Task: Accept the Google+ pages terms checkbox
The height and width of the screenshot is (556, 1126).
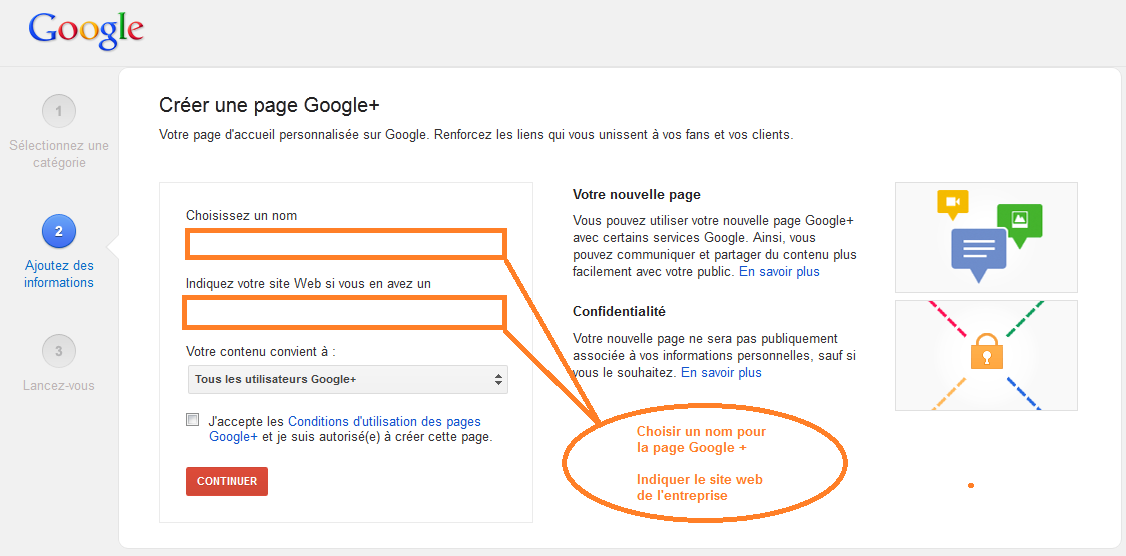Action: (193, 420)
